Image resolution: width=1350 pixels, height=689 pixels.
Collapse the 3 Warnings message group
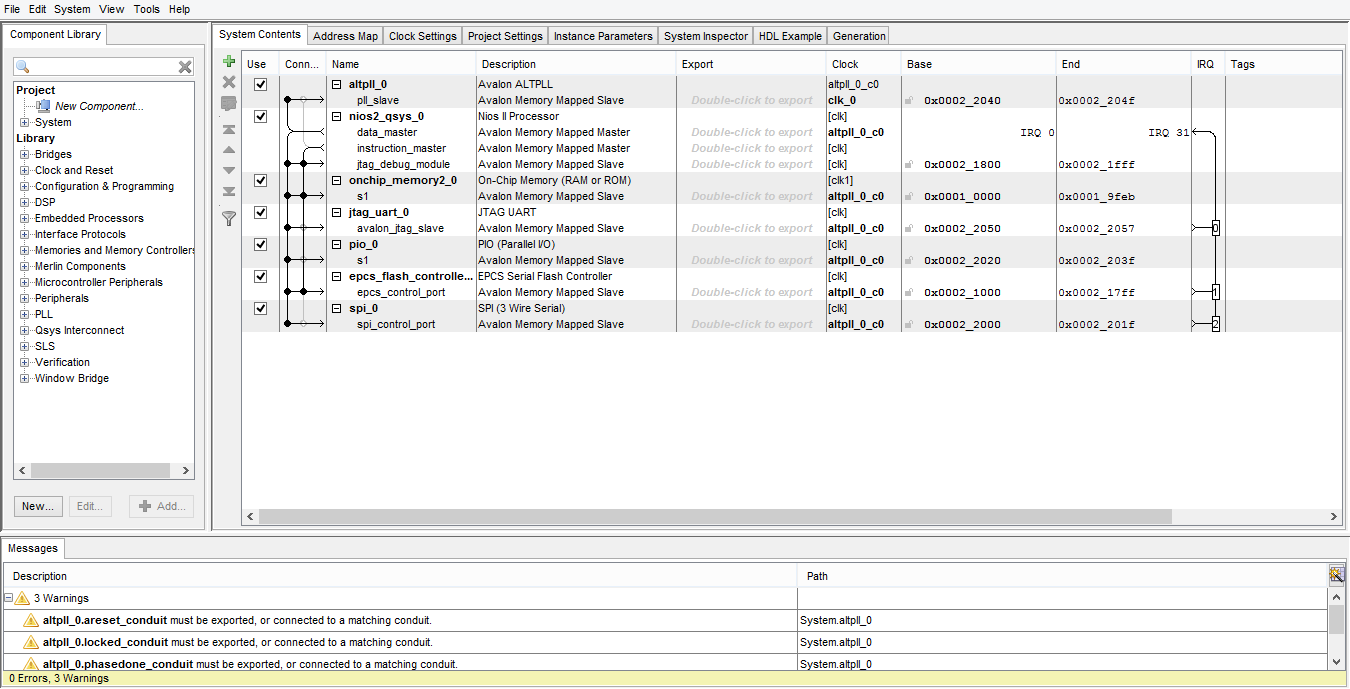point(9,598)
